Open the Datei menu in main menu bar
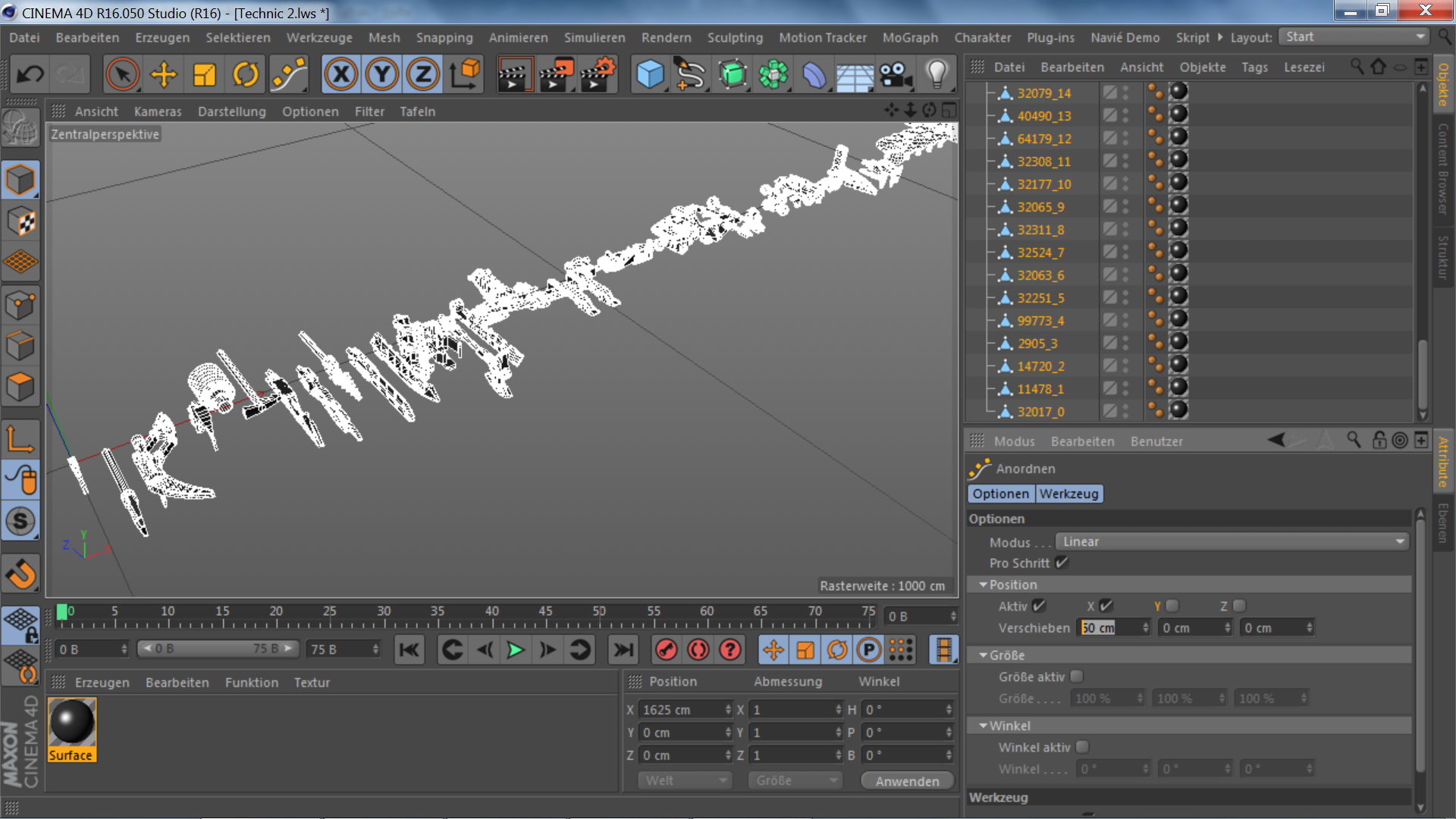Viewport: 1456px width, 819px height. [24, 37]
